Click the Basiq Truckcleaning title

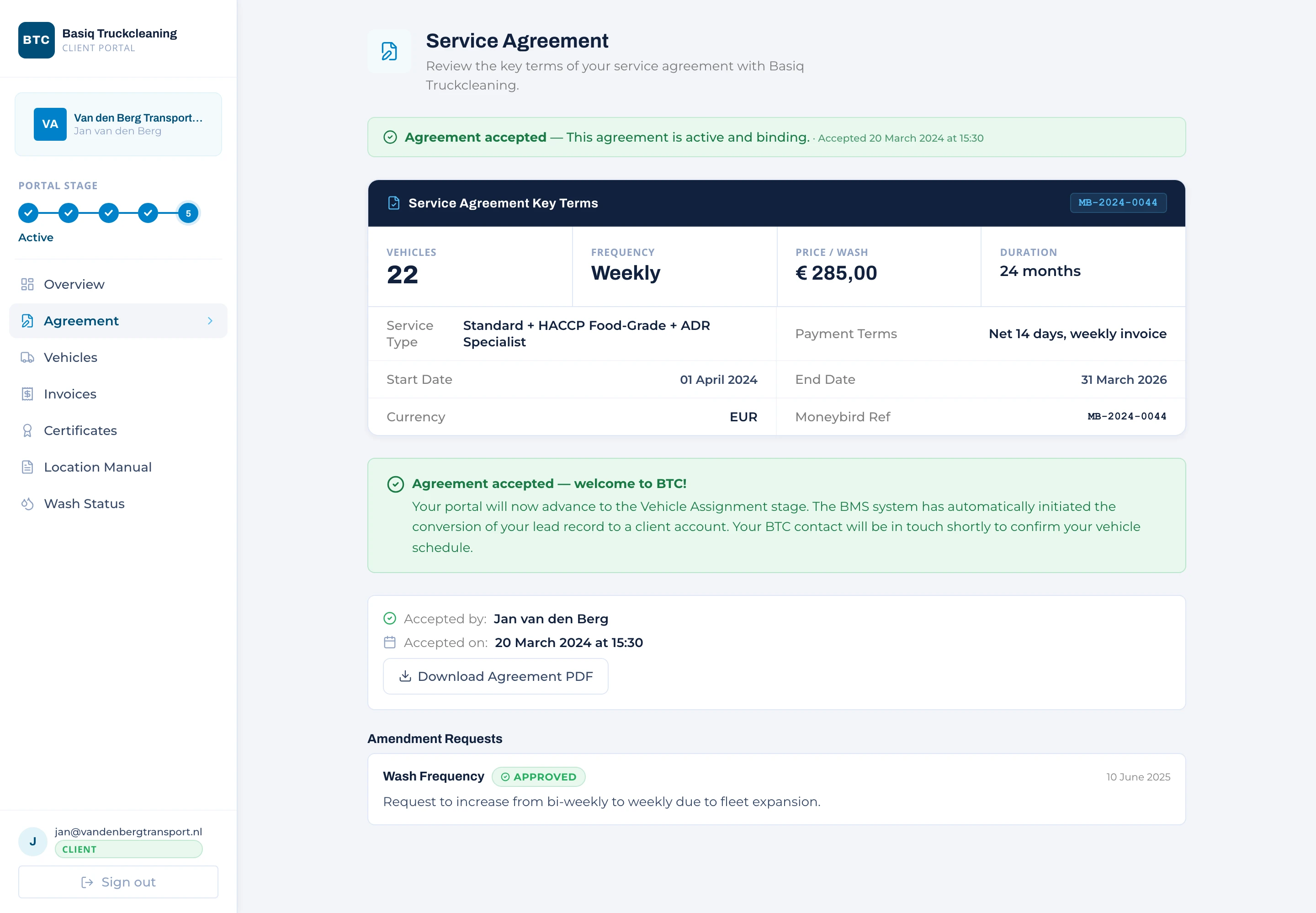[x=120, y=33]
